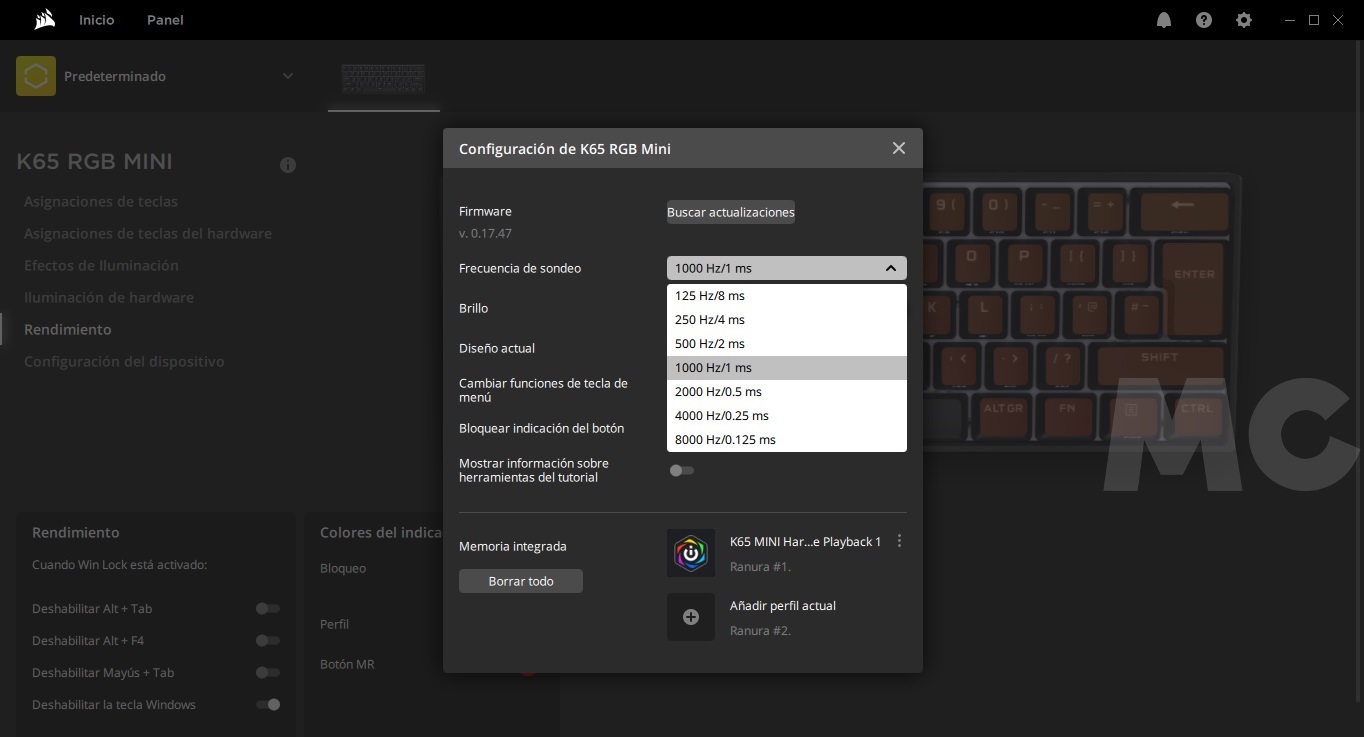
Task: Open the help question mark icon
Action: click(1204, 20)
